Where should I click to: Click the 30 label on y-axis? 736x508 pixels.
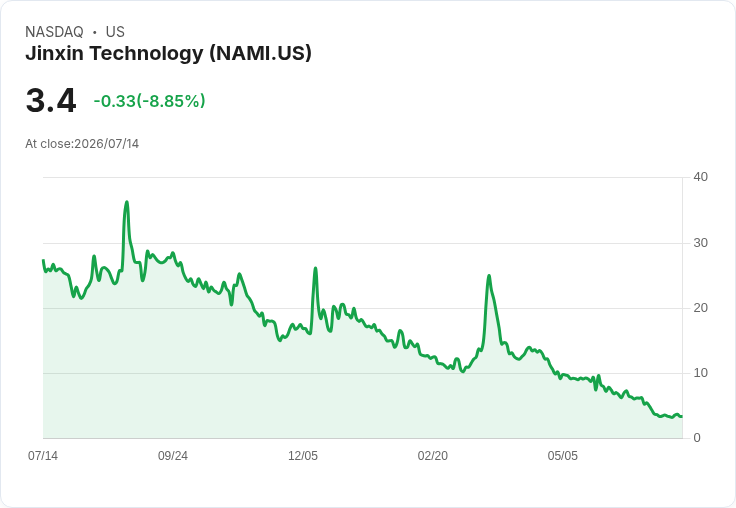tap(700, 243)
